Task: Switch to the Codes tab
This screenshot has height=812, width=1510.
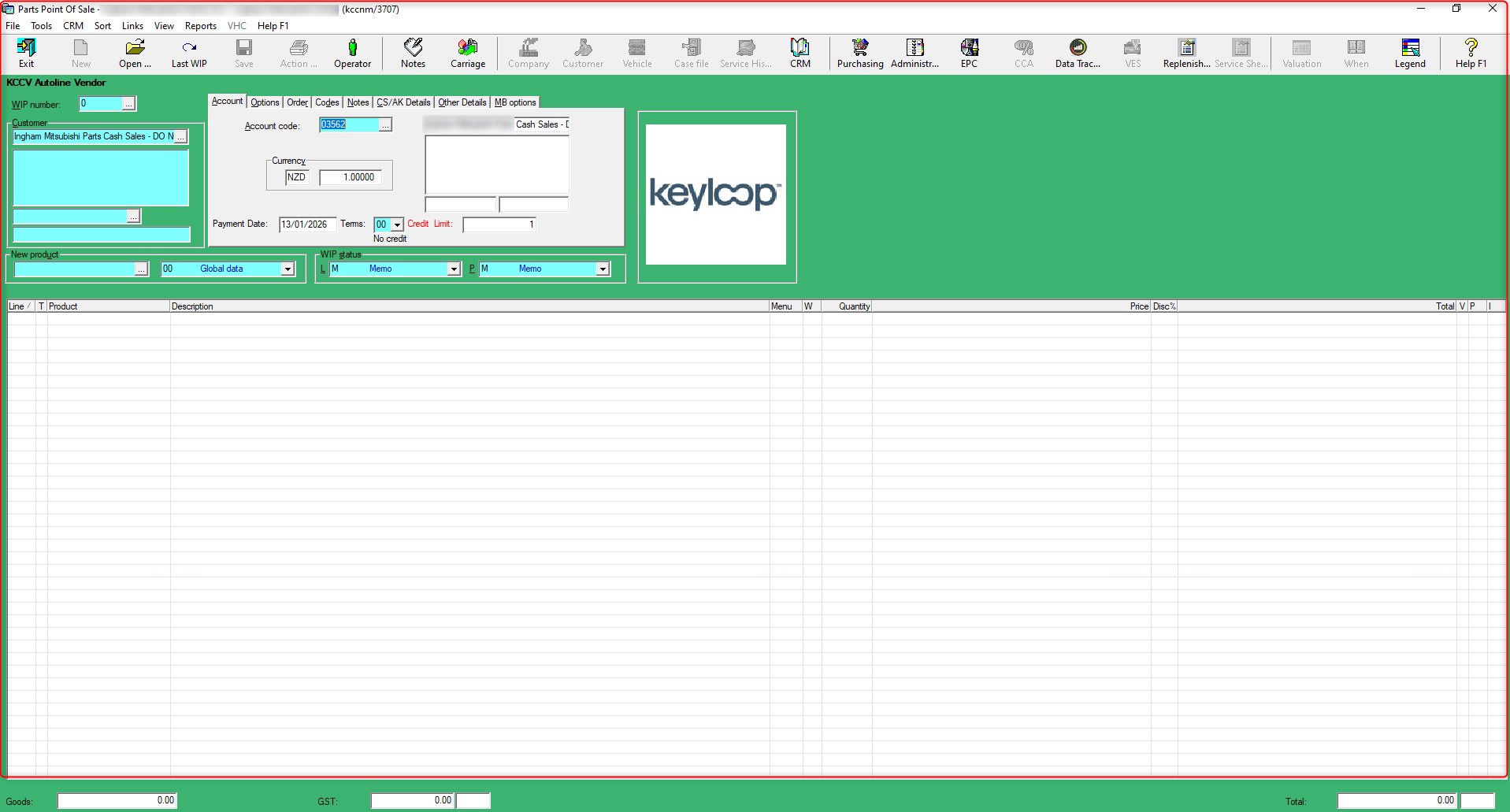Action: tap(327, 102)
